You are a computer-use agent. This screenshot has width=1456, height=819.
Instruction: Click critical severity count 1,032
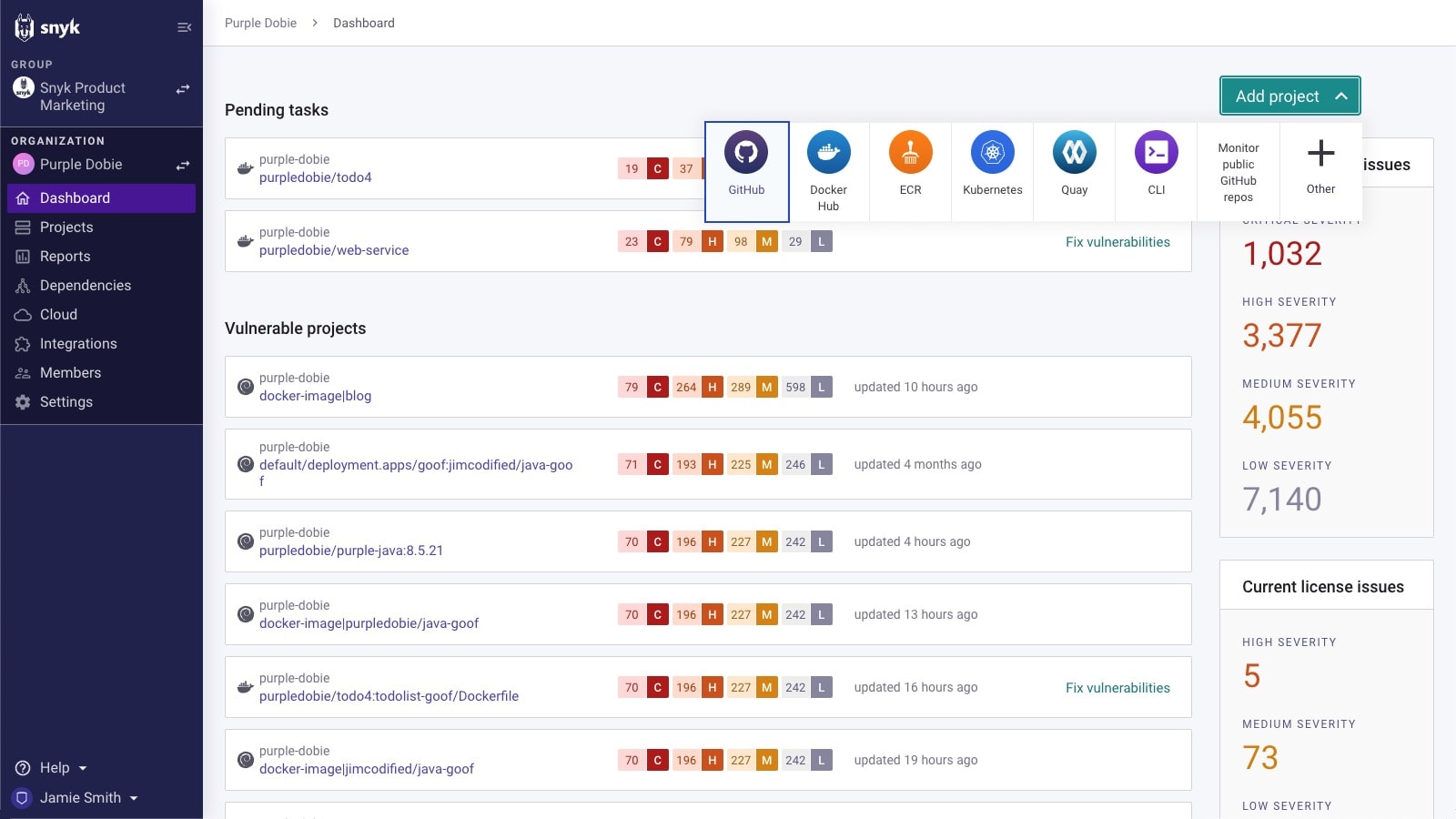click(1281, 254)
